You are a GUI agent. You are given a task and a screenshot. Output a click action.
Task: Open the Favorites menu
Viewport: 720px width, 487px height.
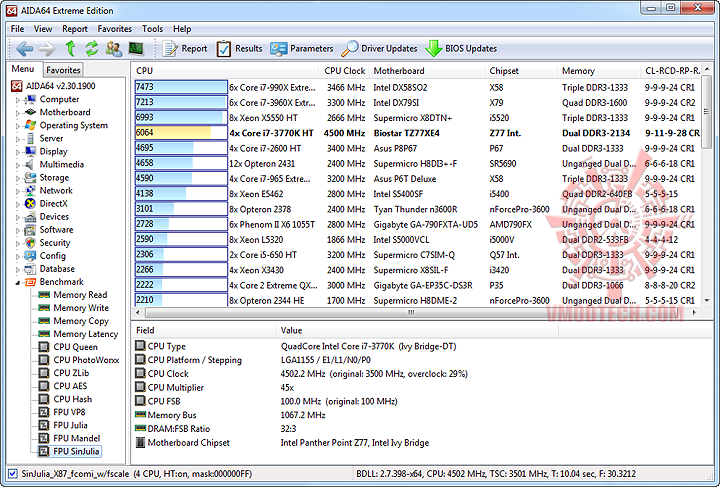tap(114, 29)
